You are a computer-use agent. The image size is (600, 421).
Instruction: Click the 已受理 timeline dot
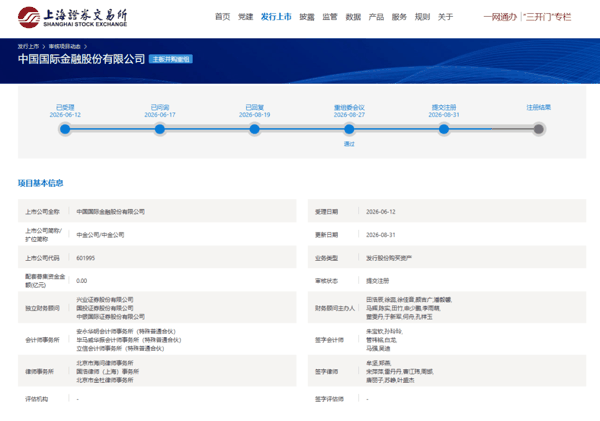pyautogui.click(x=65, y=129)
